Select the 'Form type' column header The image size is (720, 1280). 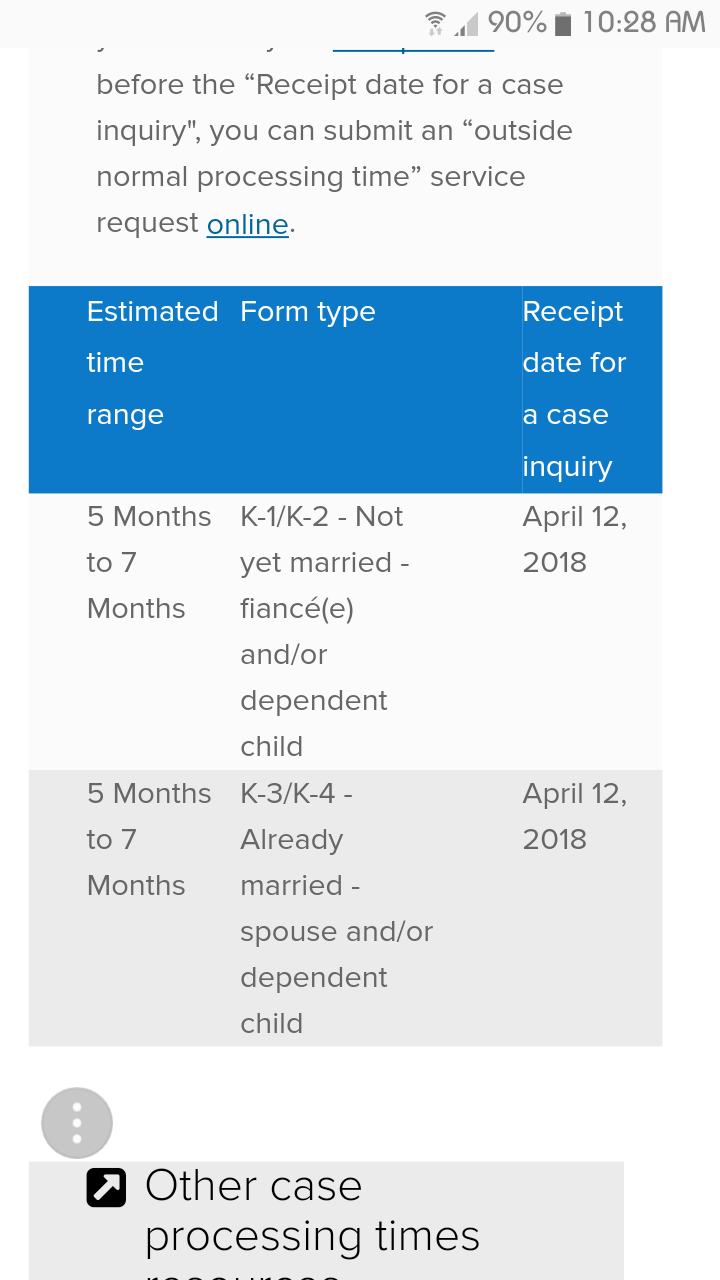click(x=308, y=312)
